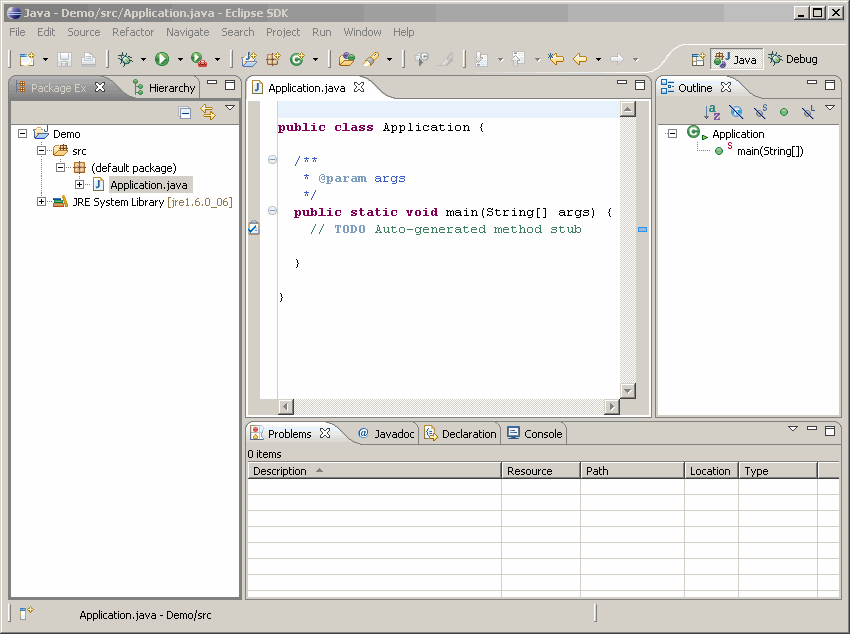Expand the JRE System Library node

41,202
